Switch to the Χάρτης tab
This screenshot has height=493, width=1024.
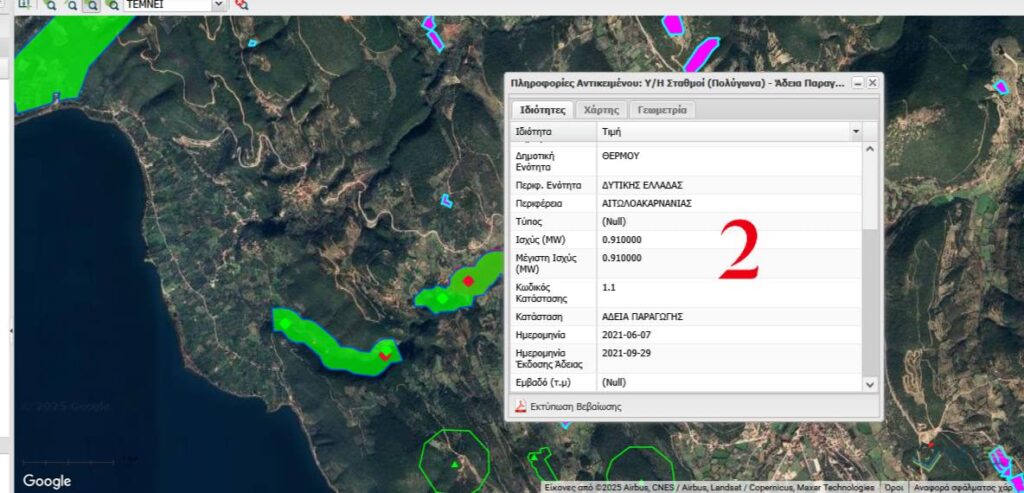(601, 110)
